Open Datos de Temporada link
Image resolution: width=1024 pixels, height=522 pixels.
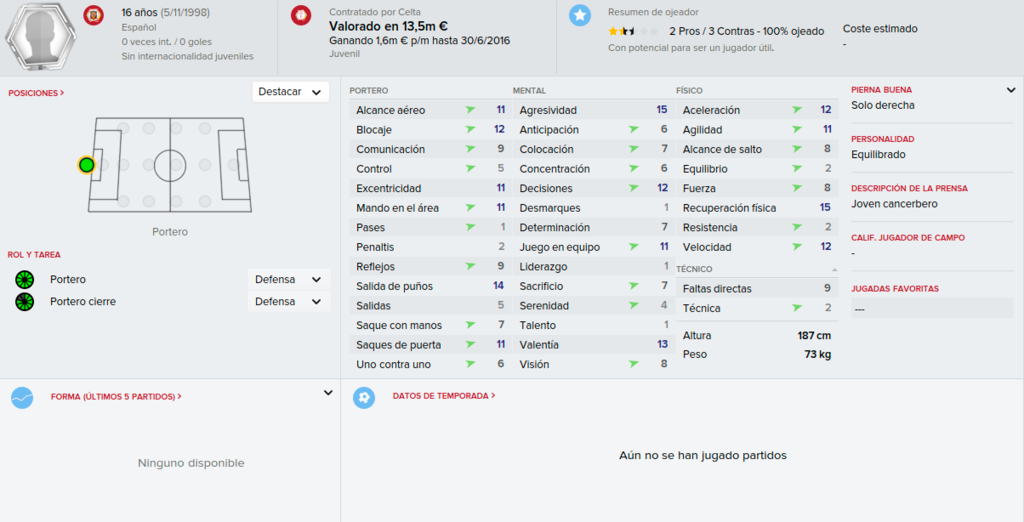pyautogui.click(x=444, y=396)
